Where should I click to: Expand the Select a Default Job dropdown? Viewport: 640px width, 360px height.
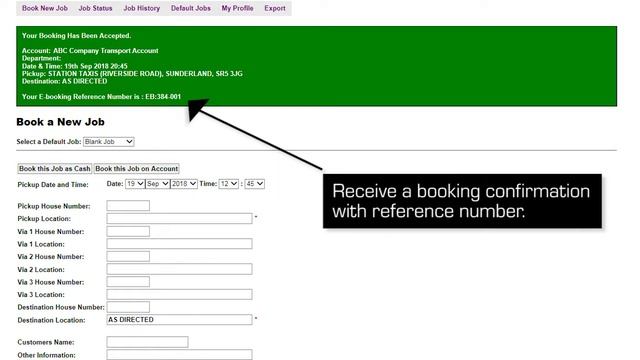109,142
